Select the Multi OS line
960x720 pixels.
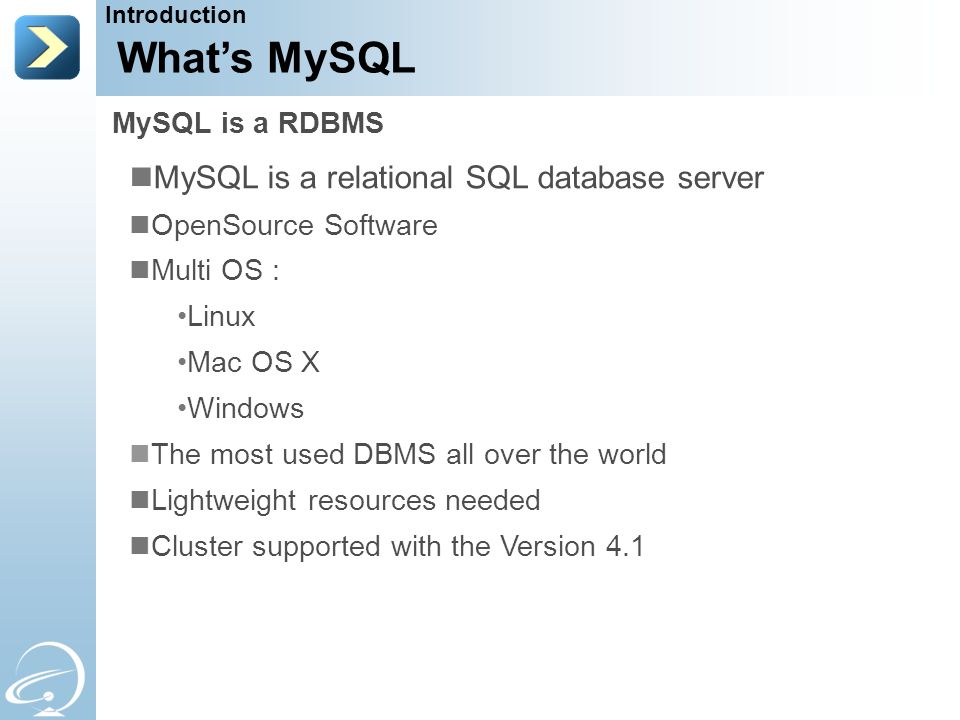(216, 270)
